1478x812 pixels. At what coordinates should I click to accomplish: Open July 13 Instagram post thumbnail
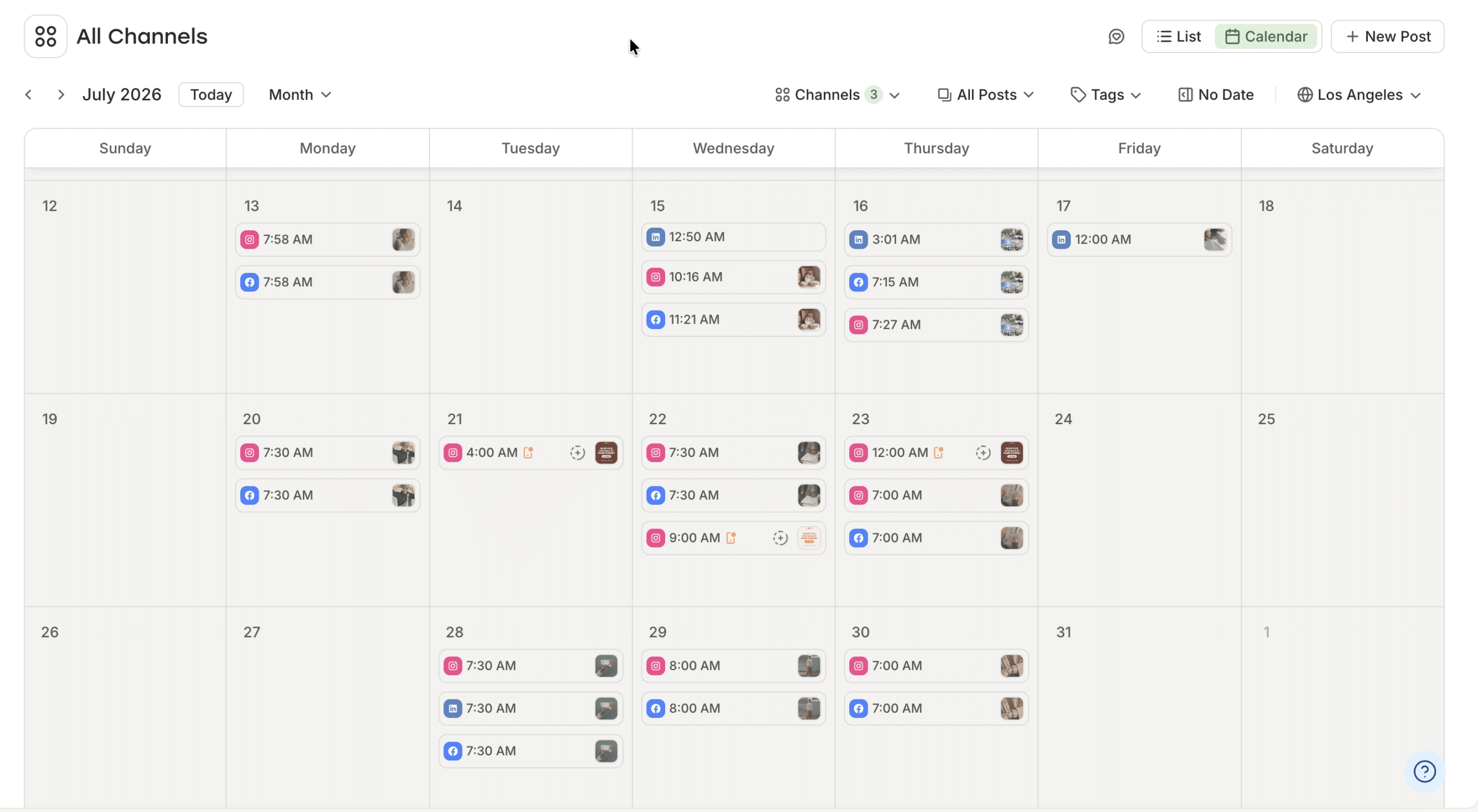(403, 240)
